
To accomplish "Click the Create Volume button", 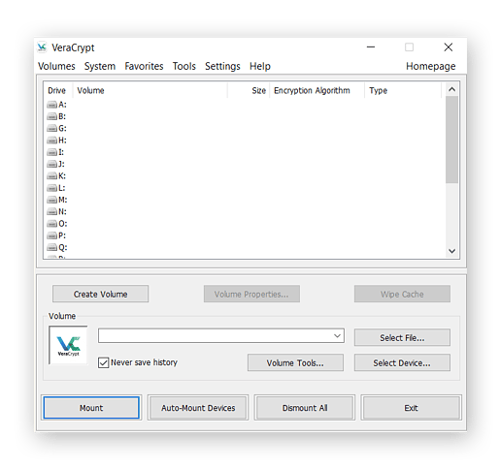I will [x=100, y=294].
